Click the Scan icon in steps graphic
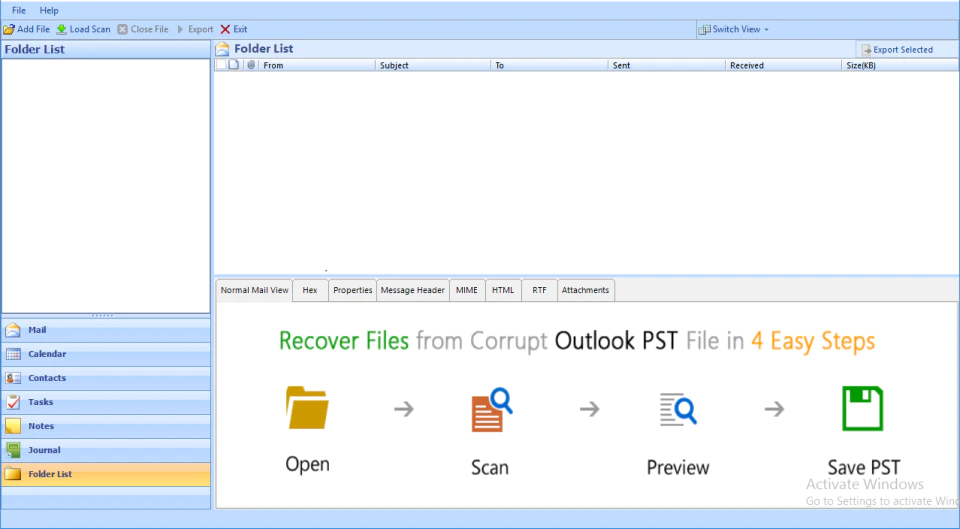Image resolution: width=960 pixels, height=529 pixels. [x=492, y=410]
